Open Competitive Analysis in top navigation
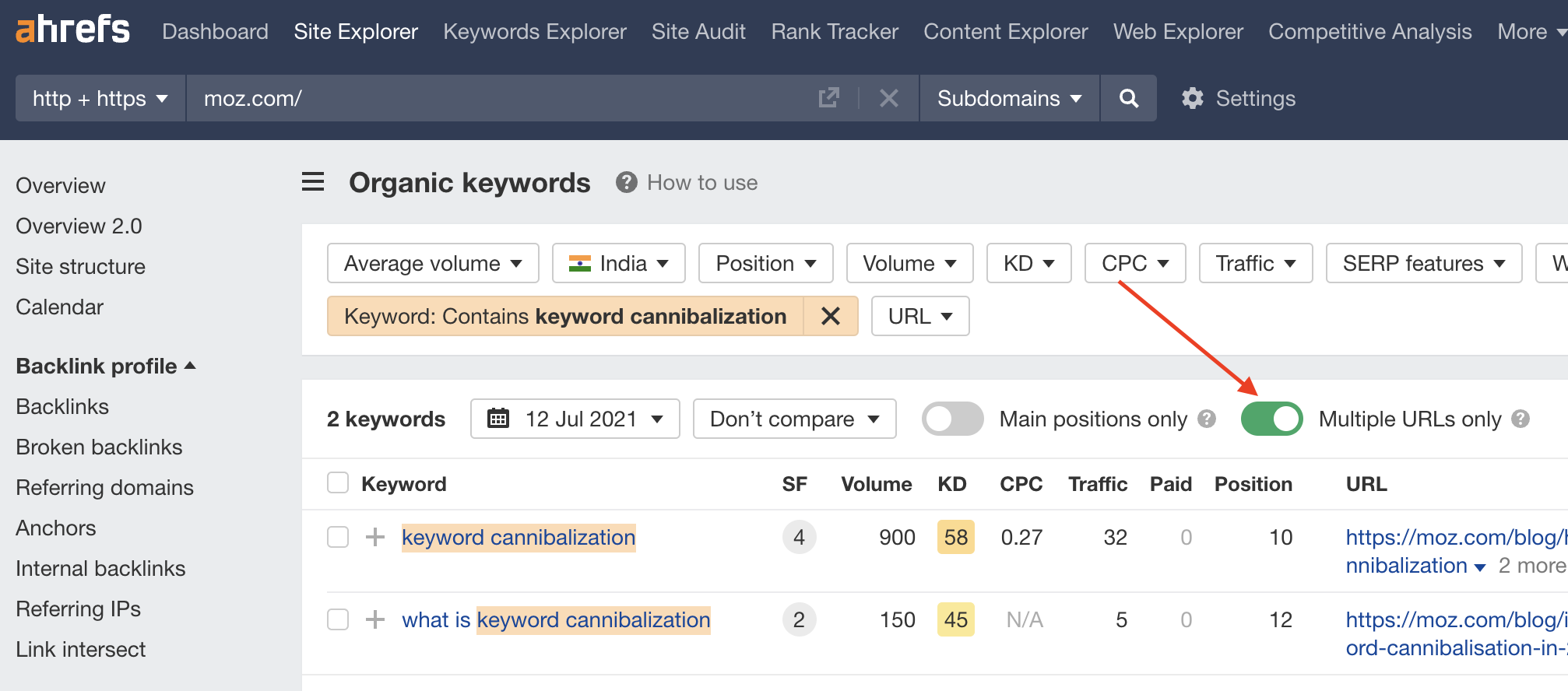1568x691 pixels. pyautogui.click(x=1370, y=31)
